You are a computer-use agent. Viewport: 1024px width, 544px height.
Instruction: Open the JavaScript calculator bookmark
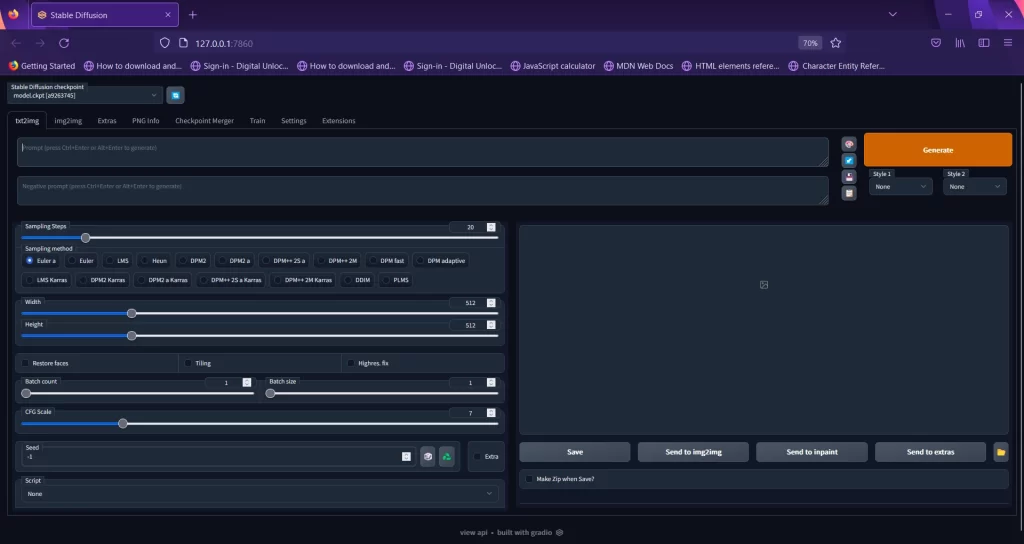click(552, 66)
